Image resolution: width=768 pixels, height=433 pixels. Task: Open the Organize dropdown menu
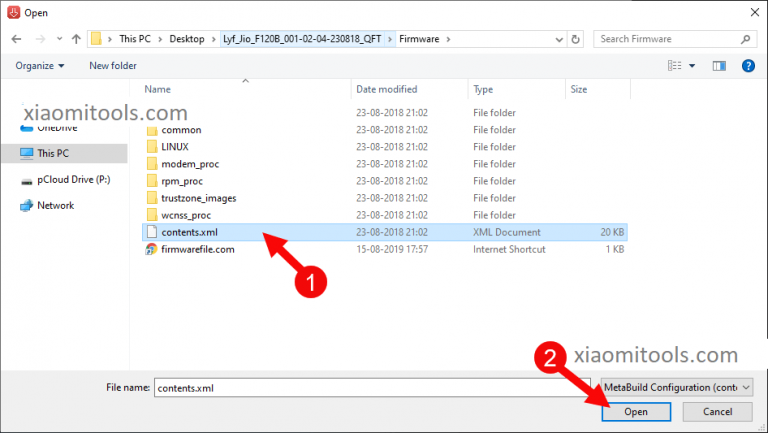point(40,66)
